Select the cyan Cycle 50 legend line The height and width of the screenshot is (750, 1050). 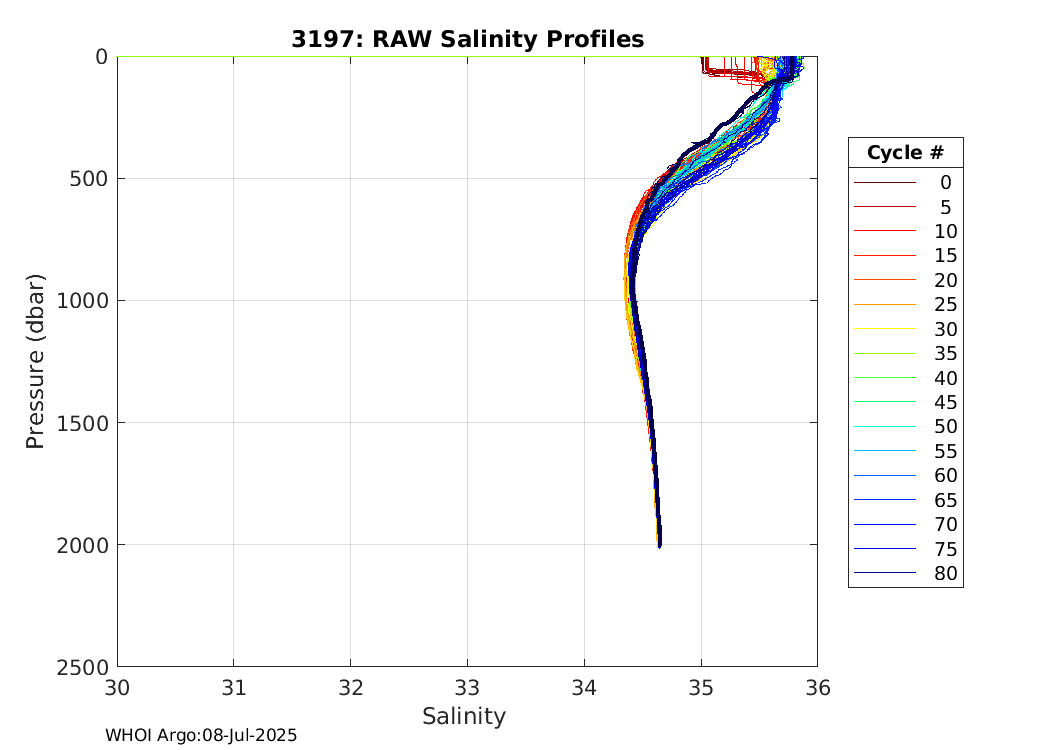tap(884, 427)
